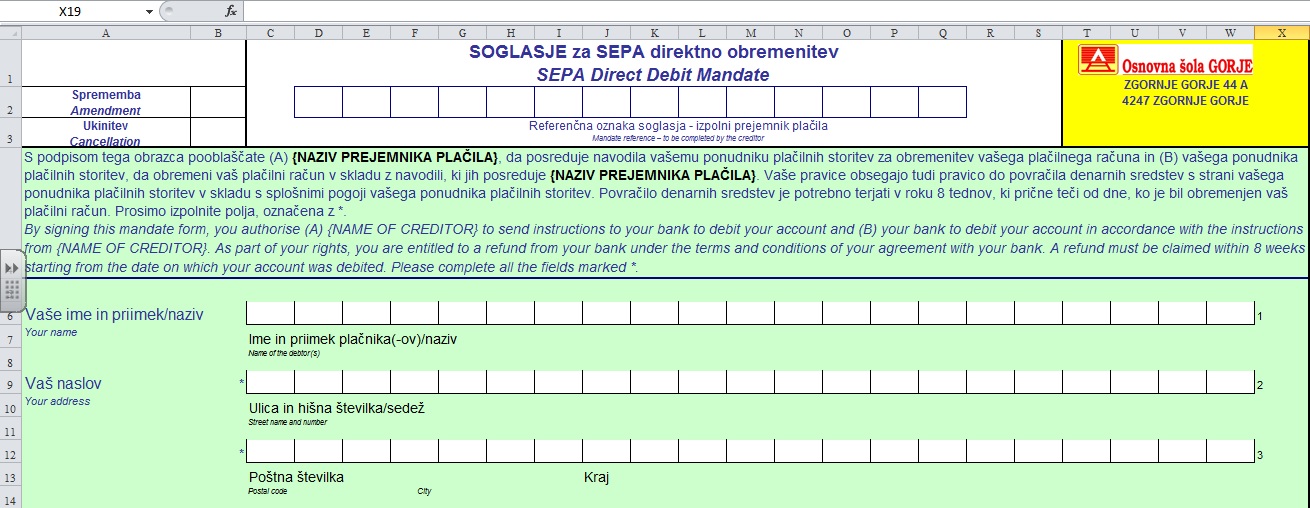Click Ulica in hišna številka/sedež text
Image resolution: width=1310 pixels, height=508 pixels.
(337, 408)
